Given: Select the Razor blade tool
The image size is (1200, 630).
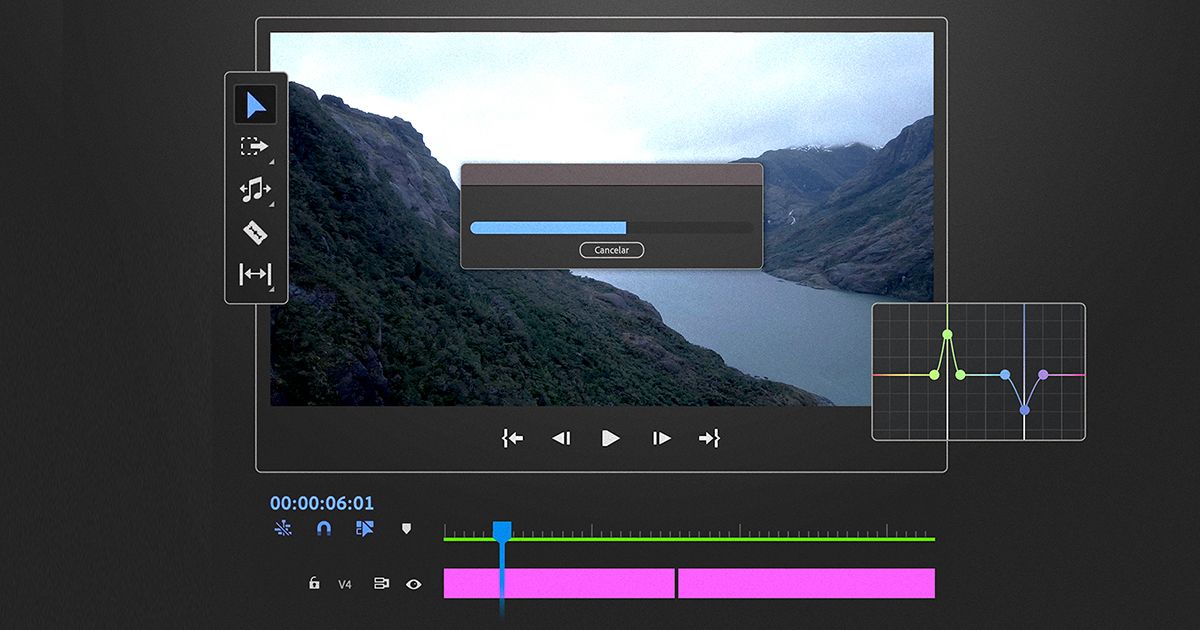Looking at the screenshot, I should 255,232.
